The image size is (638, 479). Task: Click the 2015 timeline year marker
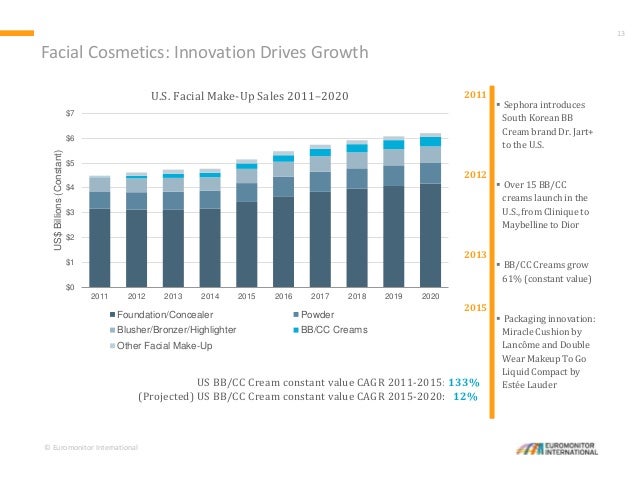[x=475, y=308]
